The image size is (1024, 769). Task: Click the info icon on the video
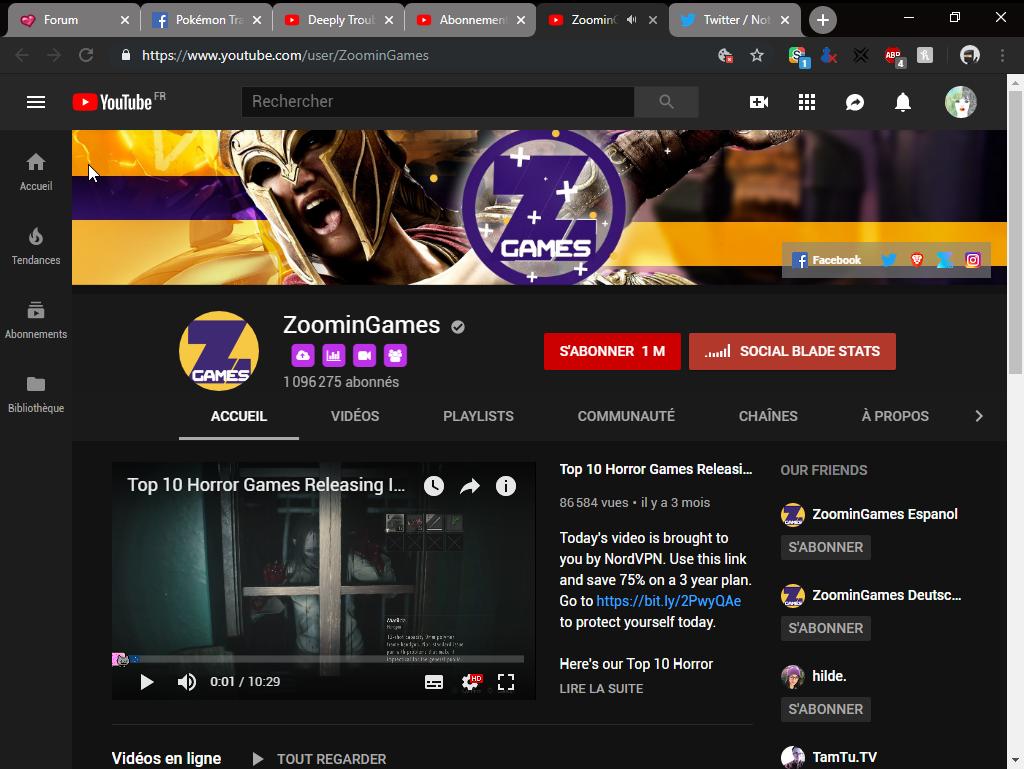pyautogui.click(x=505, y=486)
